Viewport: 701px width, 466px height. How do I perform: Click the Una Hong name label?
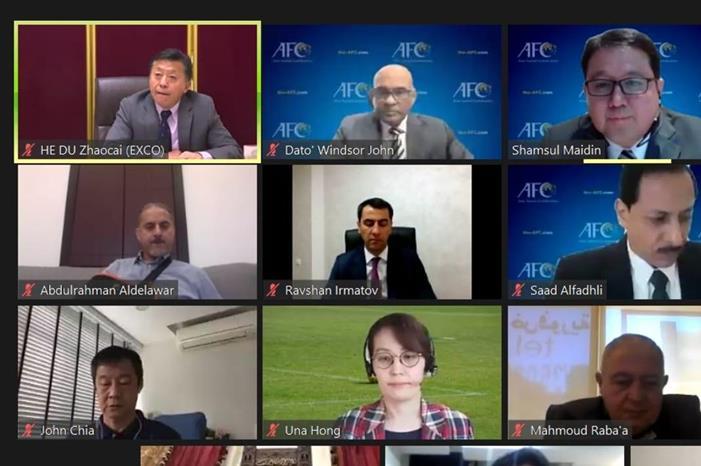312,431
